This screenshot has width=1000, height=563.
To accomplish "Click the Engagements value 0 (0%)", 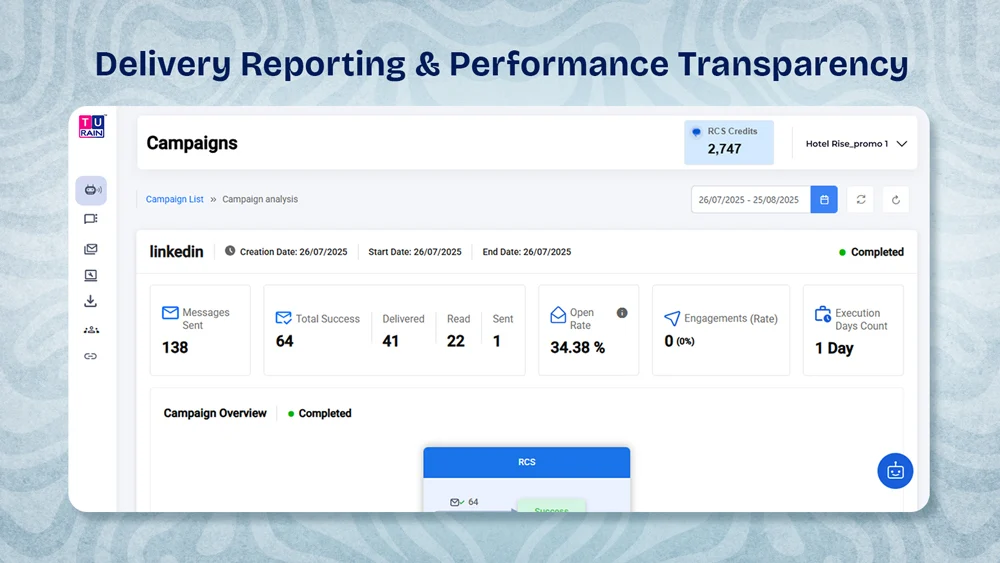I will 679,341.
